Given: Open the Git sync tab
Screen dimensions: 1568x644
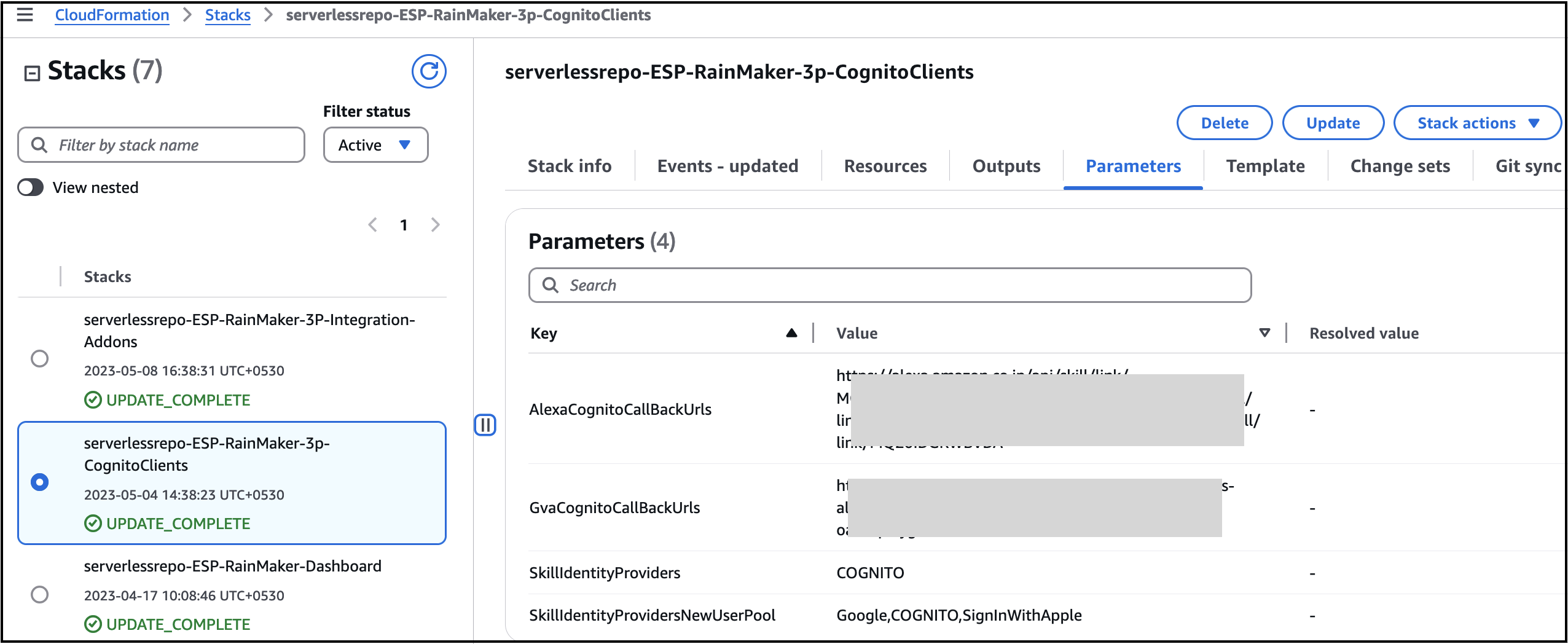Looking at the screenshot, I should [x=1529, y=166].
